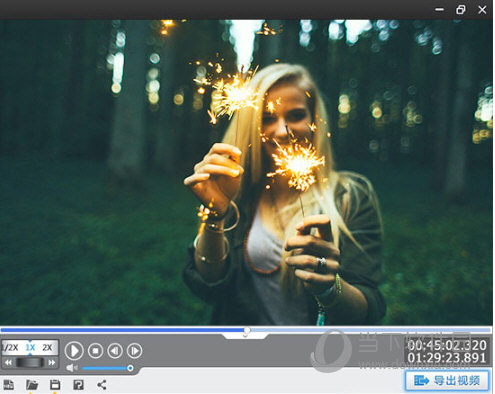Mute audio with the speaker icon
Screen dimensions: 495x394
72,368
